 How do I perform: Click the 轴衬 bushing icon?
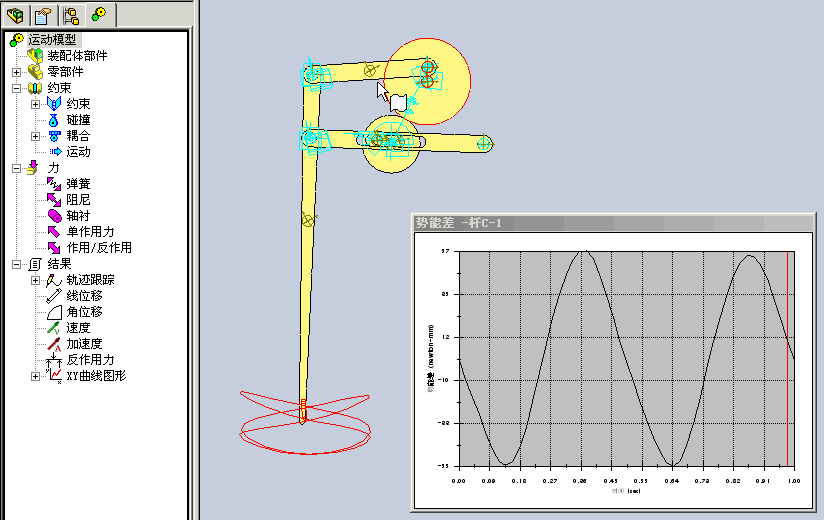(x=54, y=216)
